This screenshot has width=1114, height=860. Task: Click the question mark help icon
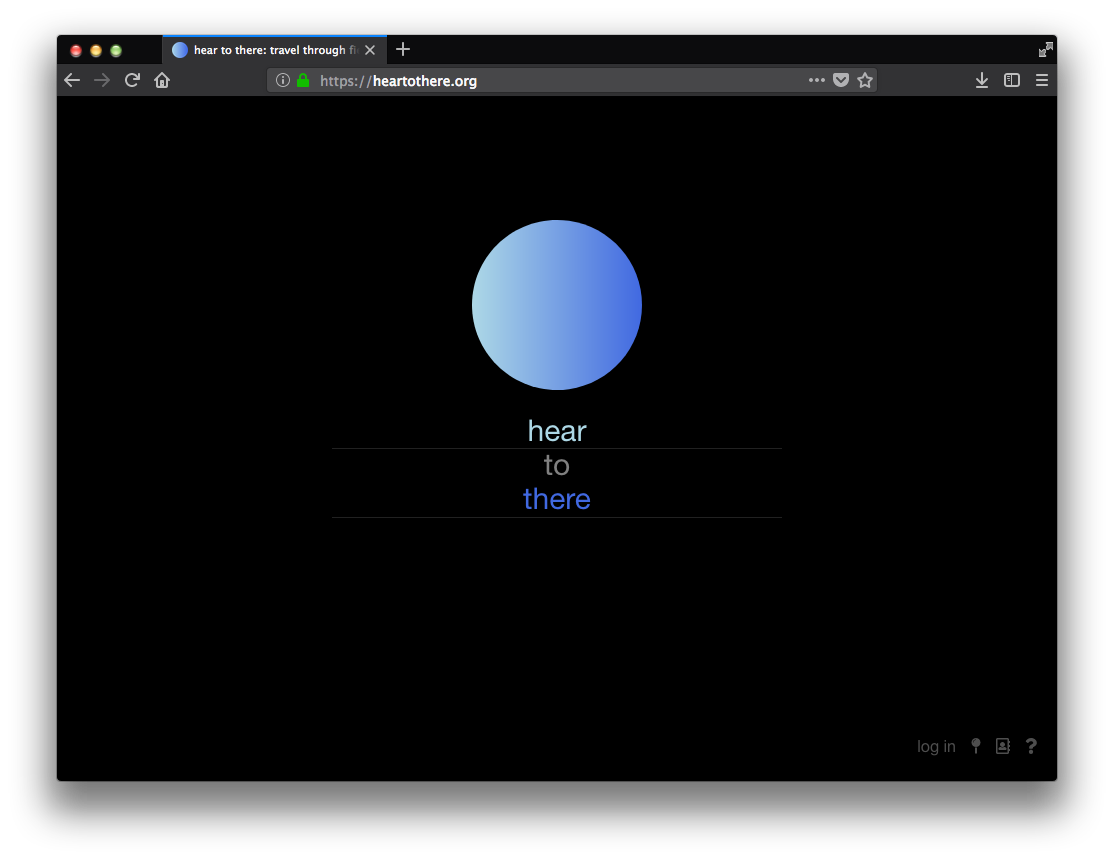click(1031, 746)
